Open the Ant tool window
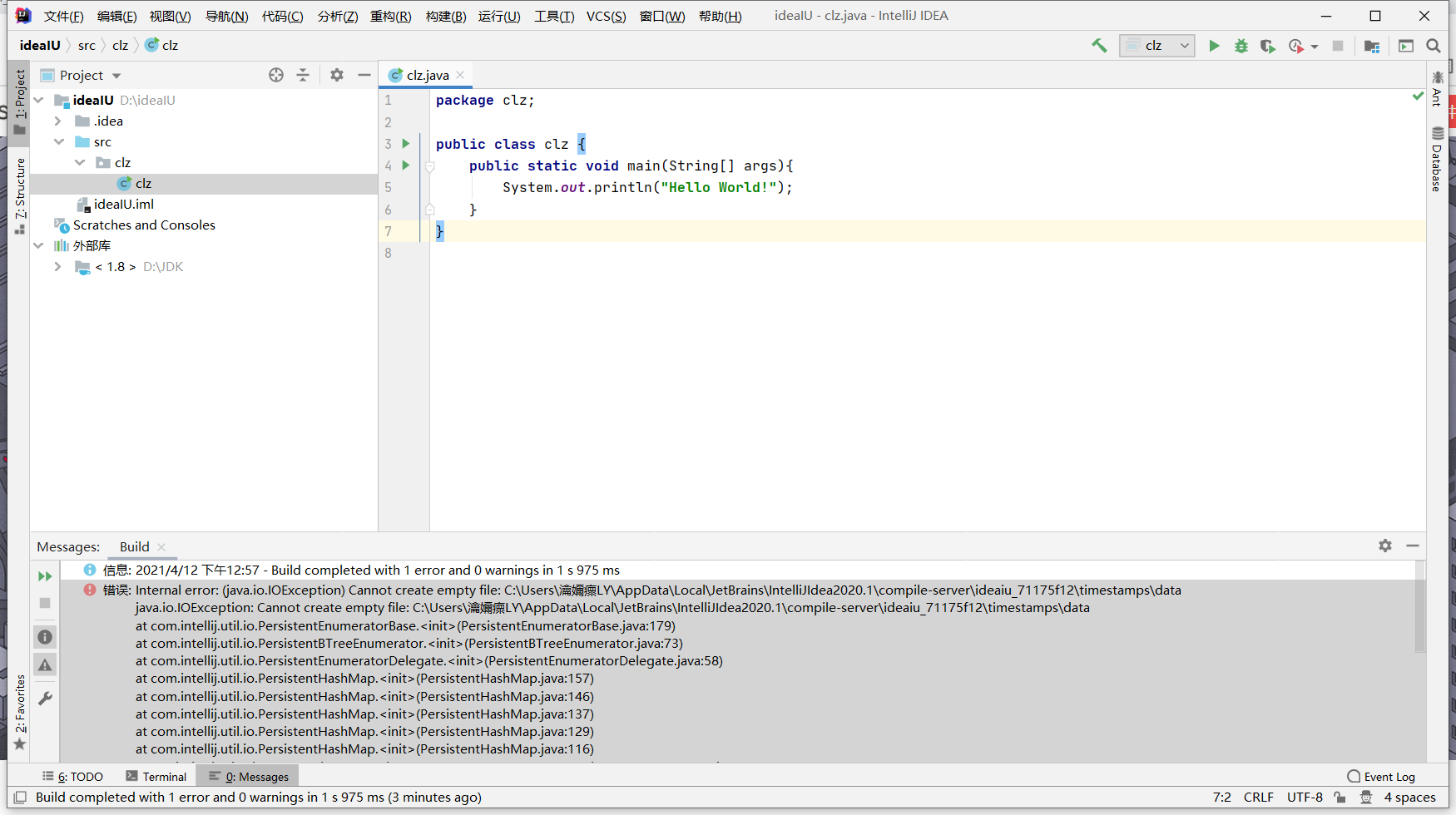The height and width of the screenshot is (815, 1456). (1437, 89)
